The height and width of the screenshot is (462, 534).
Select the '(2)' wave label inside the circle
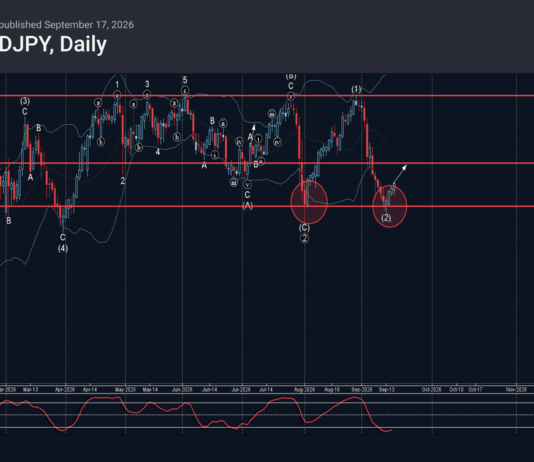386,218
